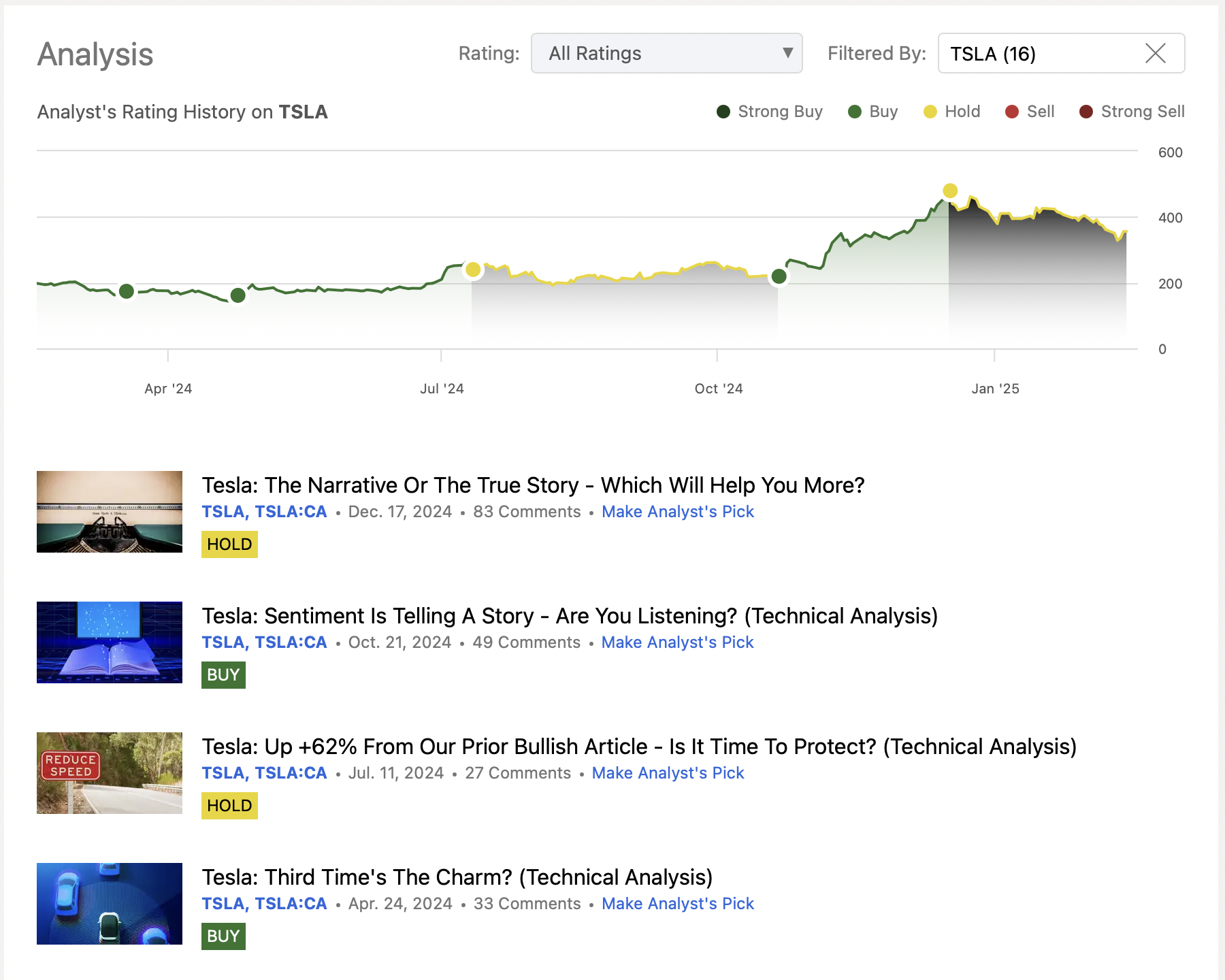Toggle Strong Sell legend item
Screen dimensions: 1225x980
coord(1132,112)
